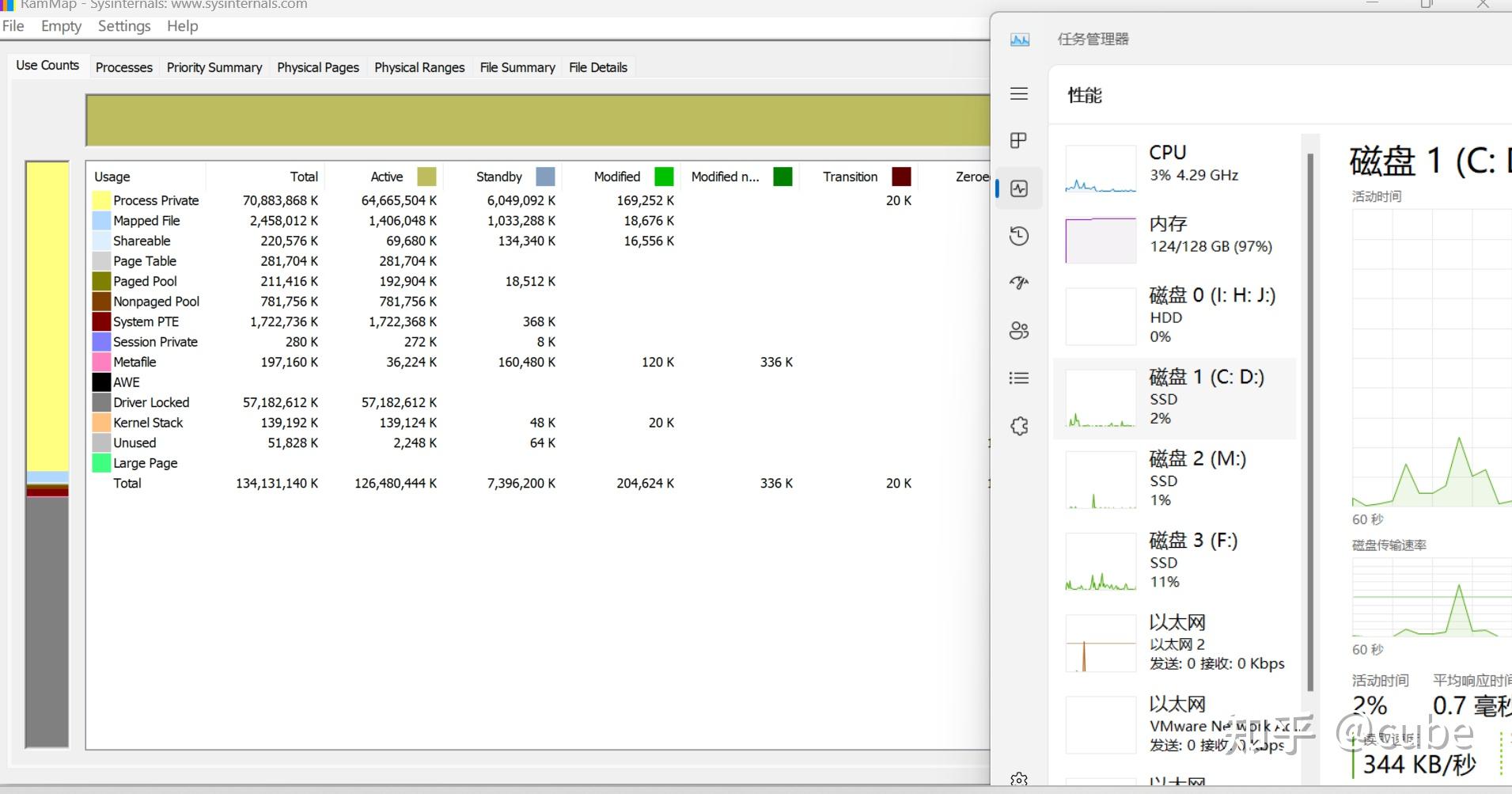
Task: Select 磁盘 2 (M:) SSD entry
Action: pos(1174,479)
